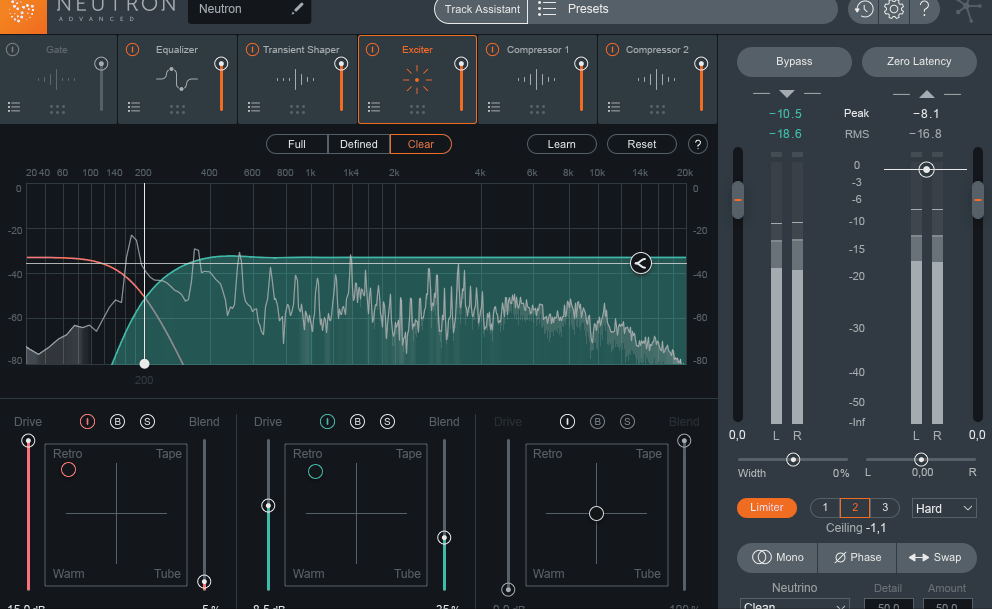Click the Transient Shaper drag handle dots

point(297,109)
